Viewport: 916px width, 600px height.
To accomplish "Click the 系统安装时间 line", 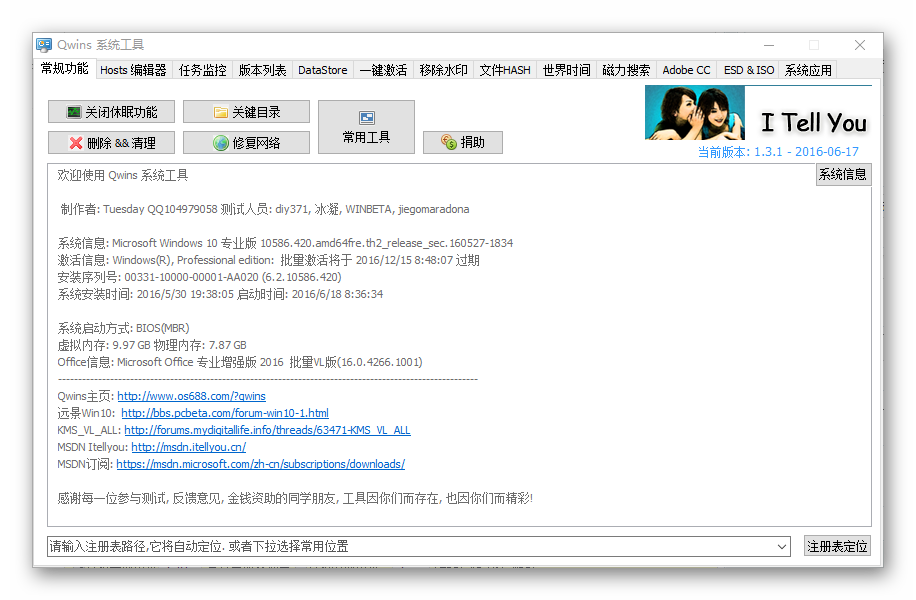I will point(220,294).
